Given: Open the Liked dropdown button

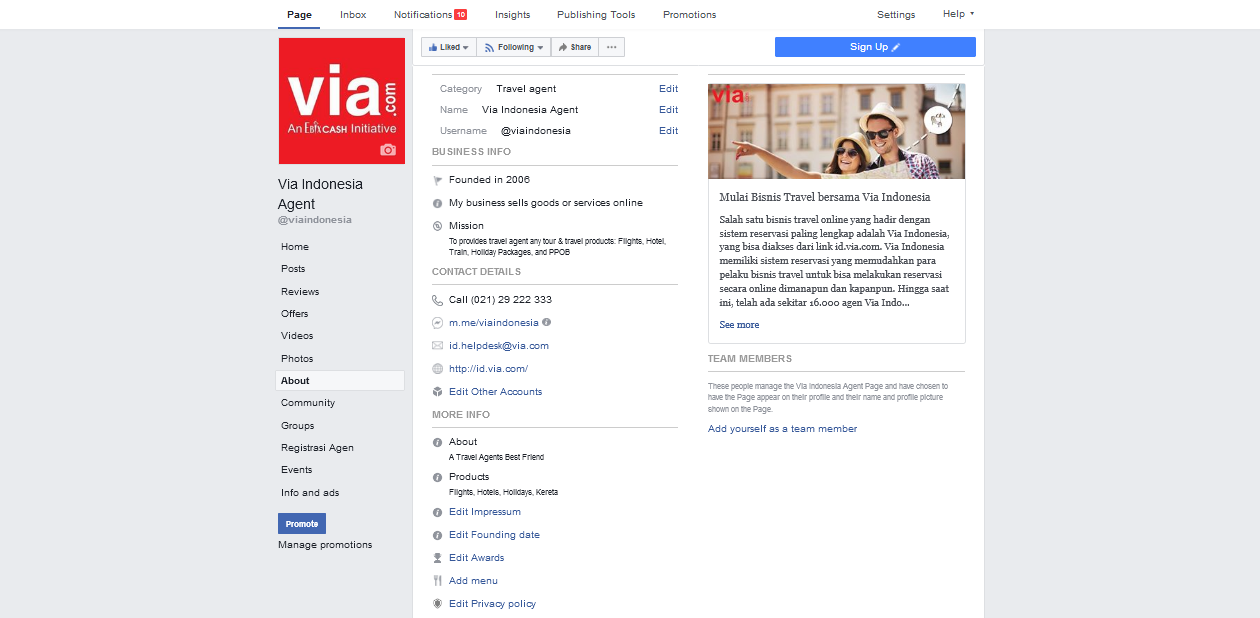Looking at the screenshot, I should [448, 47].
